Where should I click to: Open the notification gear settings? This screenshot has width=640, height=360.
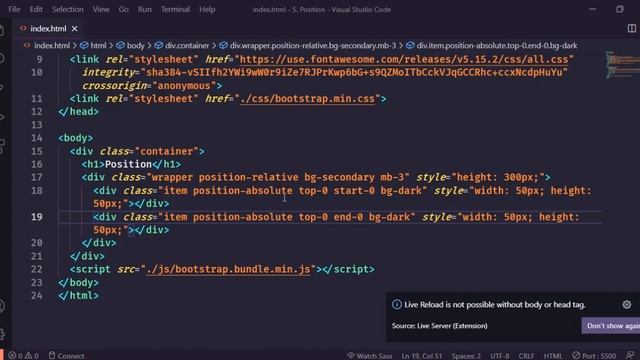coord(627,304)
